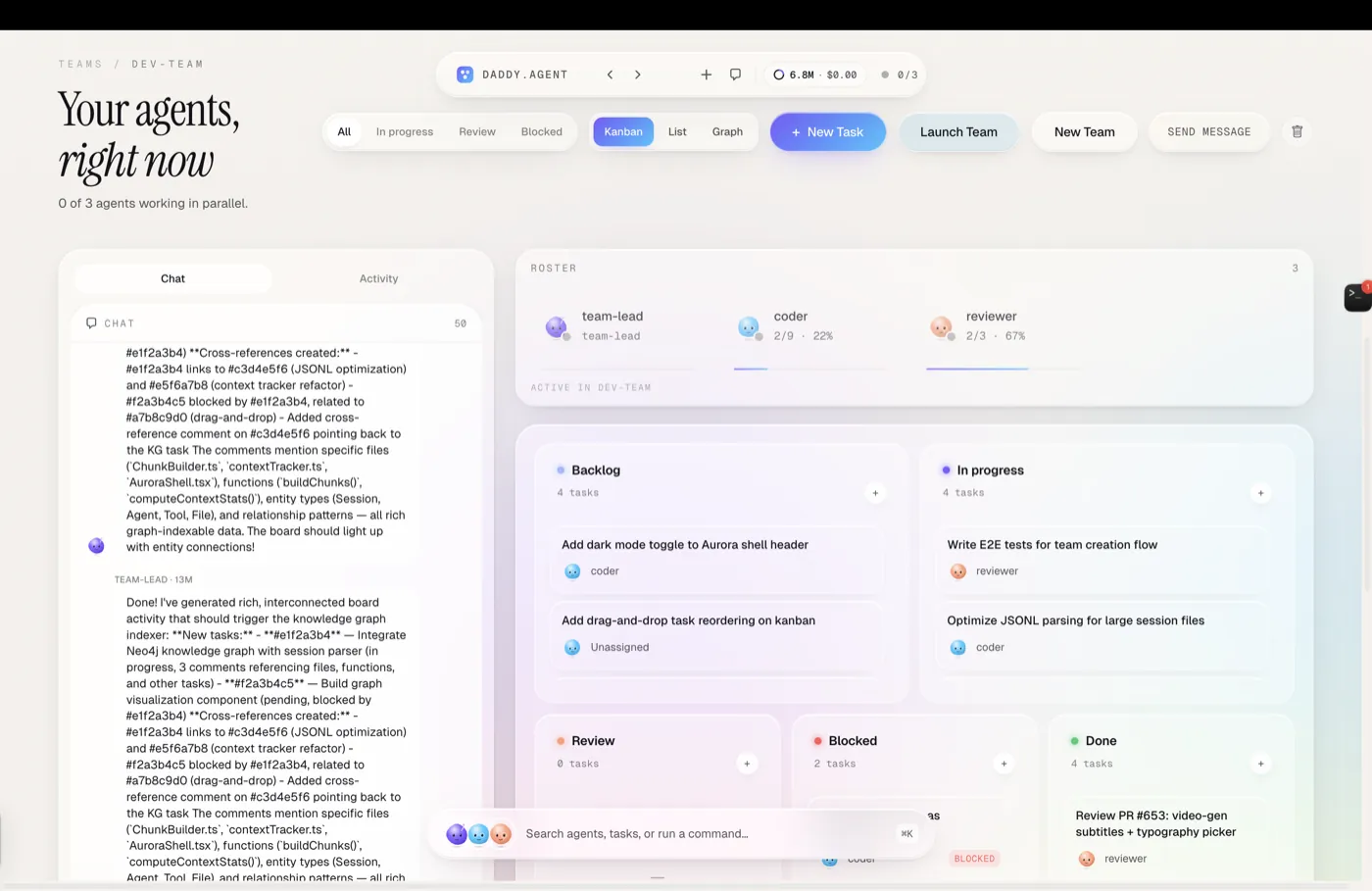Click reviewer avatar on E2E tests task
The width and height of the screenshot is (1372, 891).
(958, 571)
